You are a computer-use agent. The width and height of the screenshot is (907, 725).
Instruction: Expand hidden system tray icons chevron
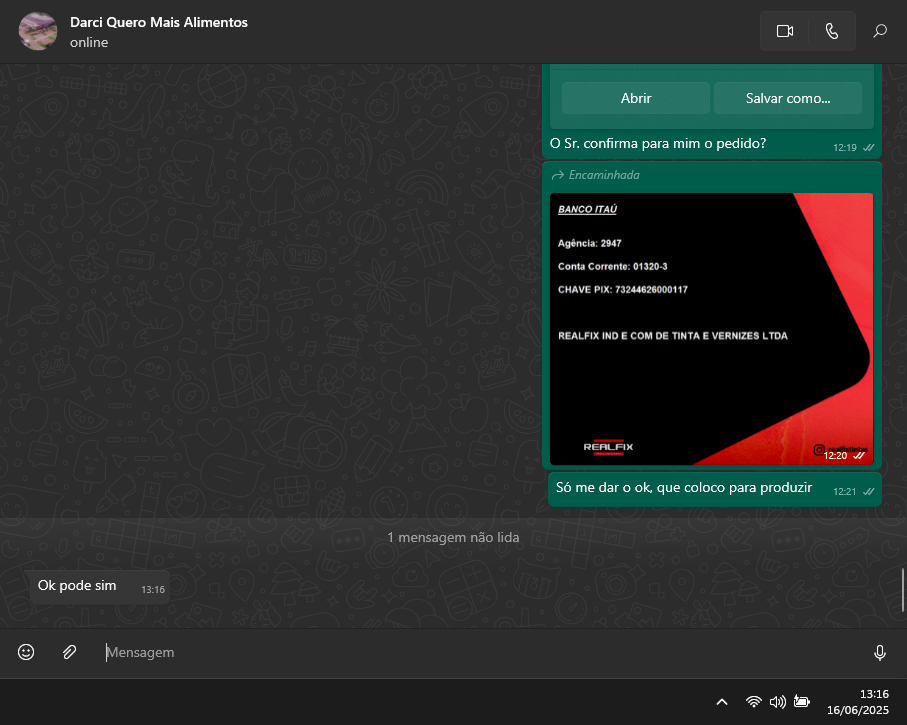coord(722,702)
